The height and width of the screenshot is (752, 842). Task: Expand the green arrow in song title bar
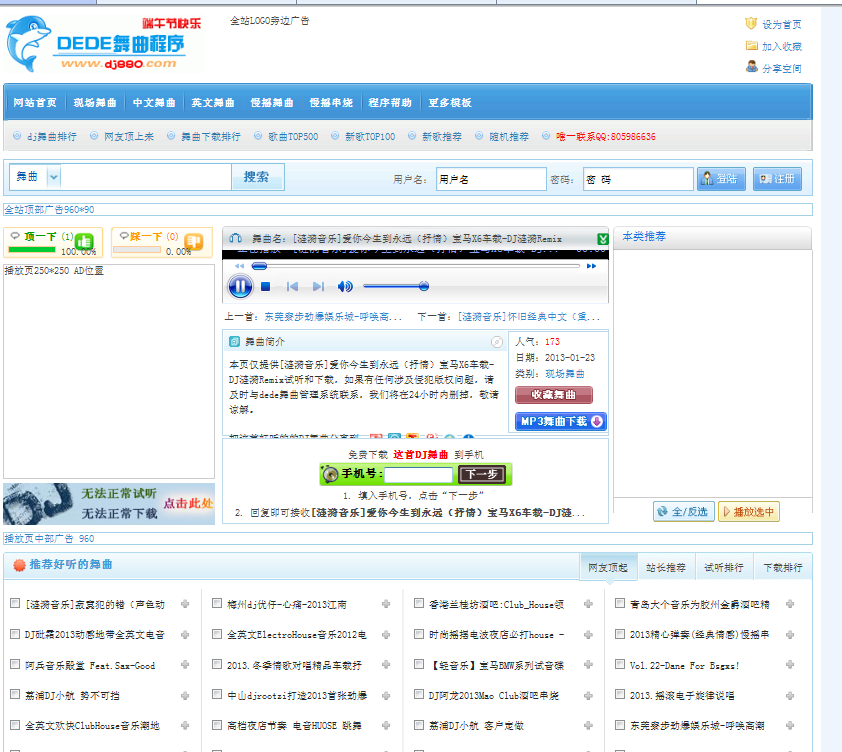pyautogui.click(x=602, y=239)
